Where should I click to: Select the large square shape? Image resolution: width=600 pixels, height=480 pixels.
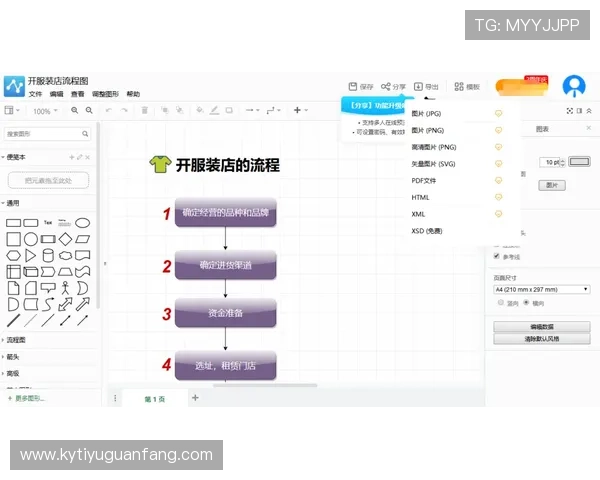pos(13,239)
